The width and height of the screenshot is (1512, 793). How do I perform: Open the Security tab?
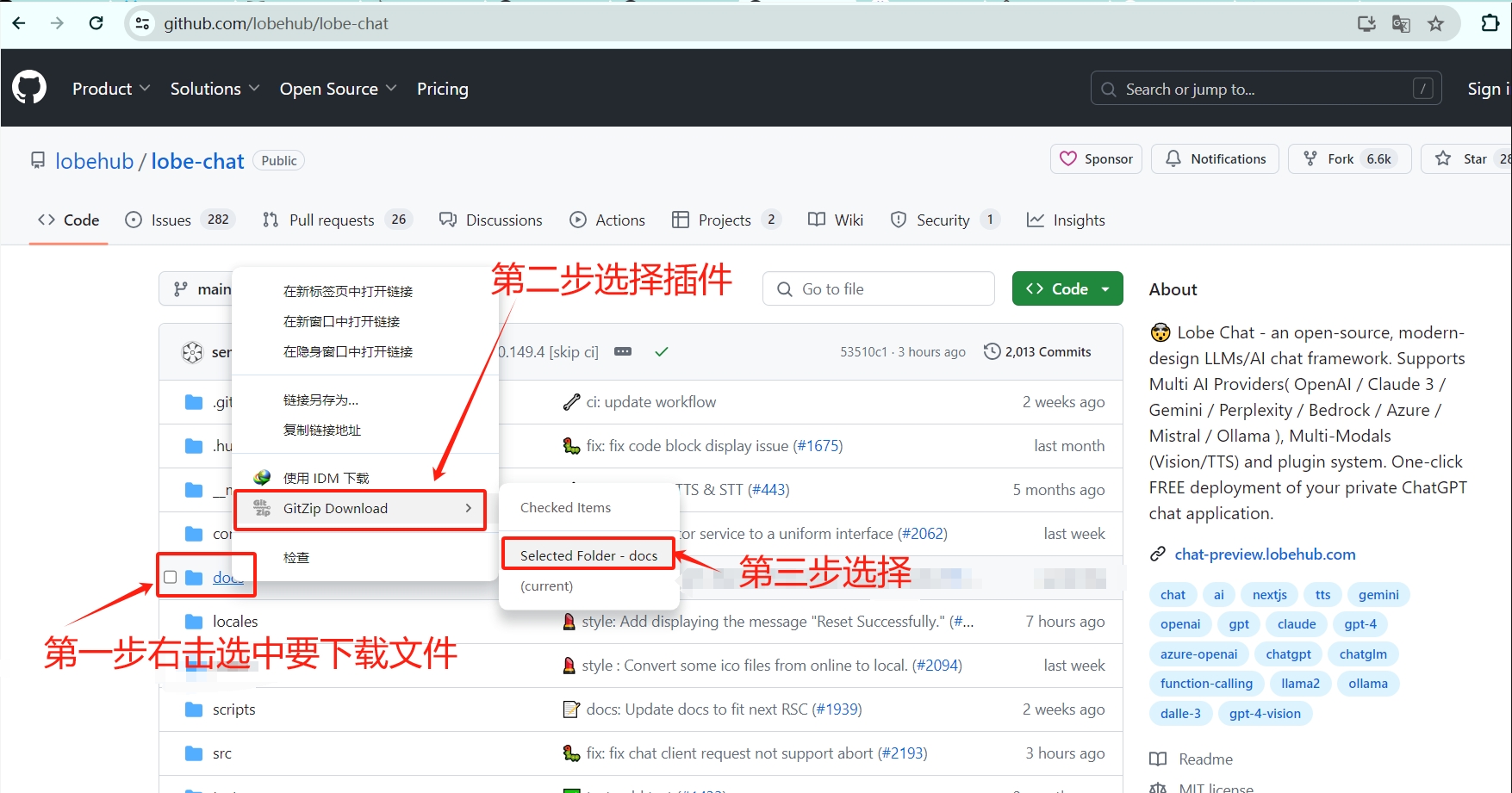coord(944,220)
